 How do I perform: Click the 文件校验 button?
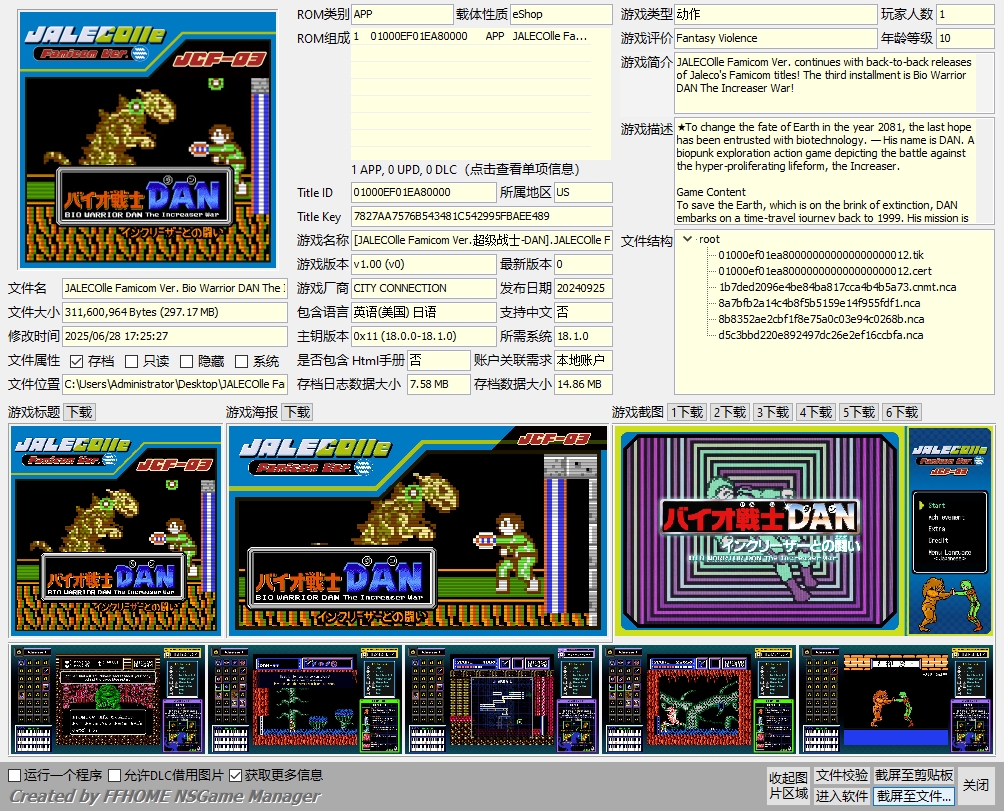[x=841, y=776]
